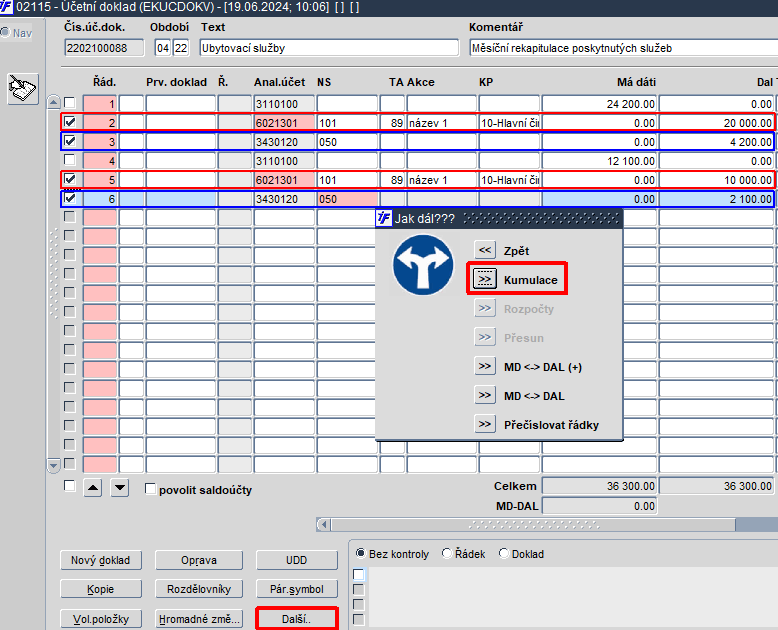Click the Hromadné změ... button
The image size is (778, 630).
pyautogui.click(x=199, y=619)
